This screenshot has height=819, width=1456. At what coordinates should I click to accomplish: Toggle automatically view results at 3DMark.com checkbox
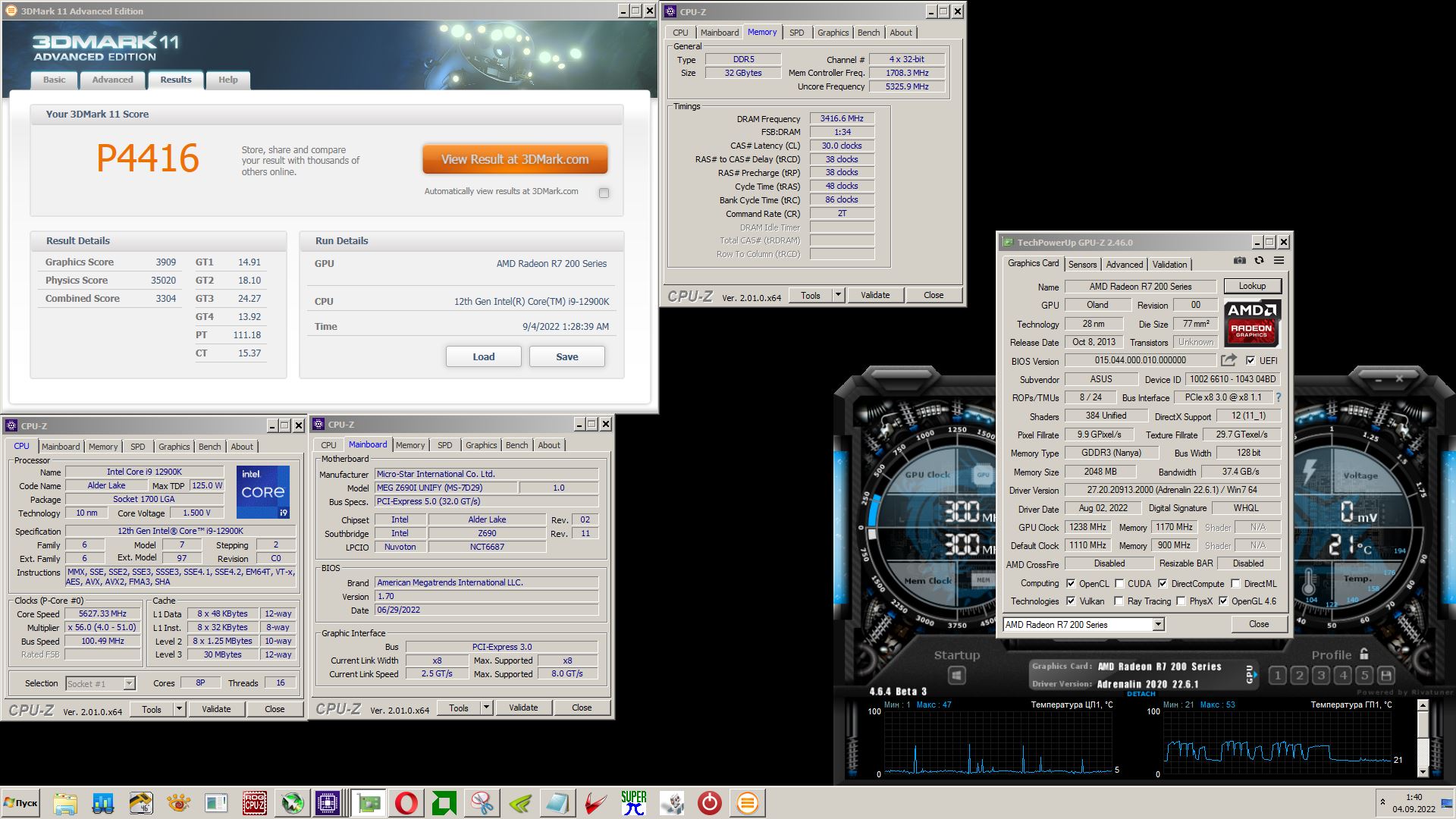tap(604, 193)
